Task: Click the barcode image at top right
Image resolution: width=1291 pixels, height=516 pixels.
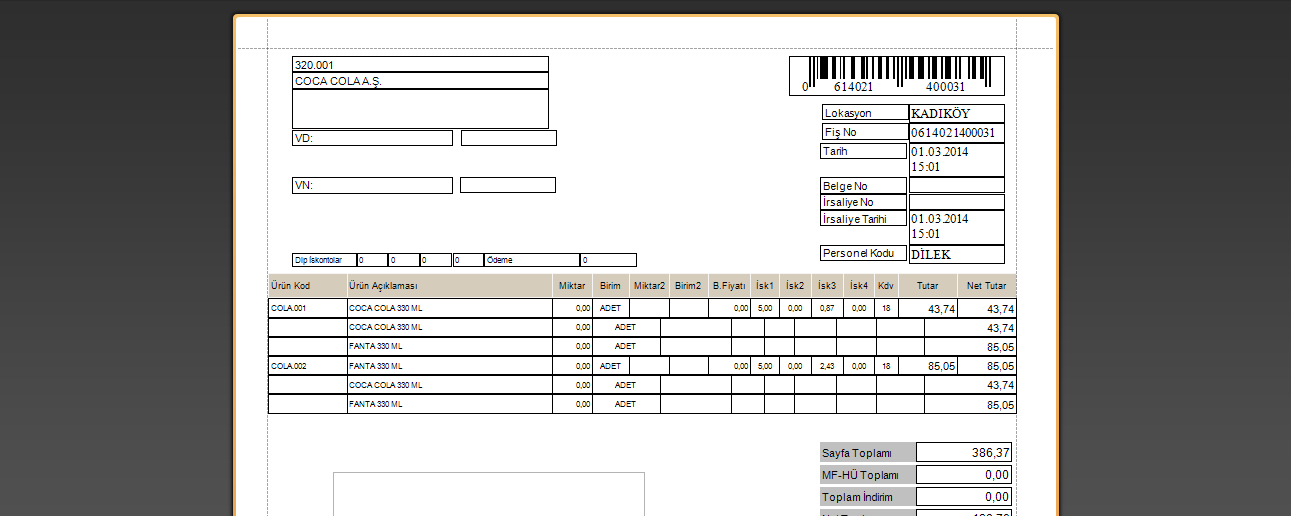Action: point(897,75)
